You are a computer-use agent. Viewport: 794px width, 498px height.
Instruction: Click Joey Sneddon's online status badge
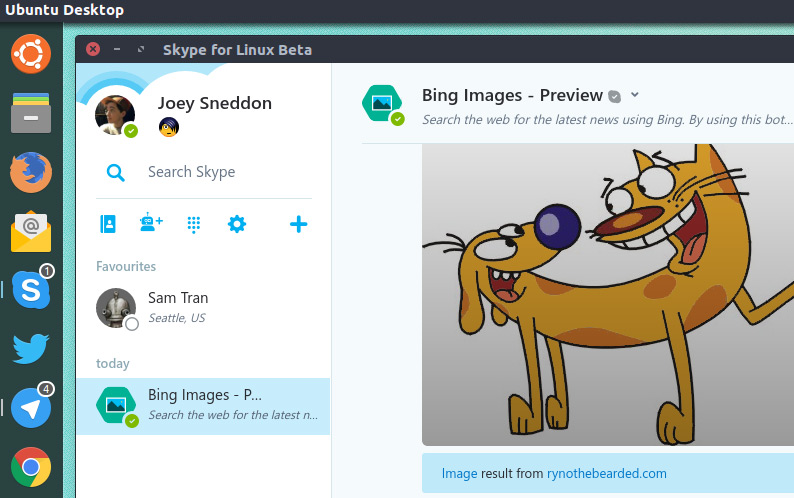tap(131, 131)
